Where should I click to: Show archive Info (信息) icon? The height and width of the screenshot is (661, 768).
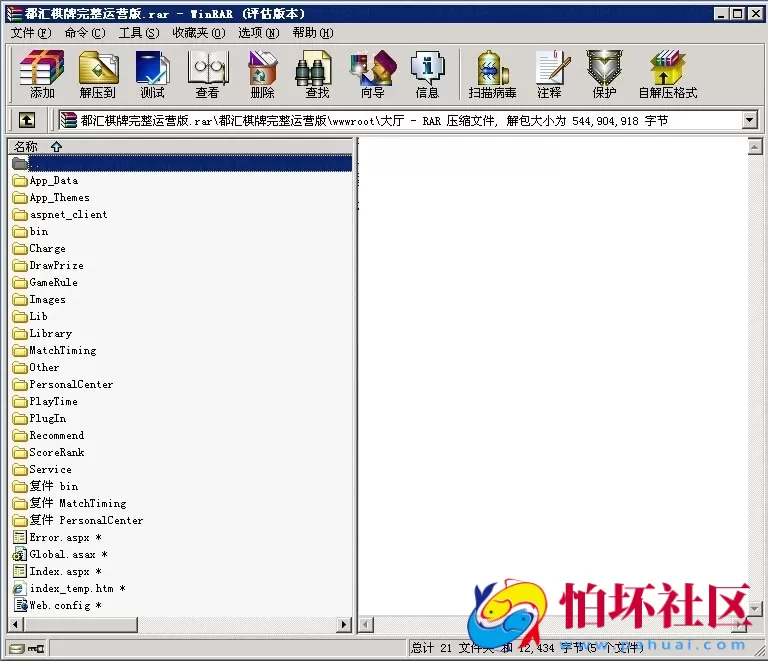(427, 74)
